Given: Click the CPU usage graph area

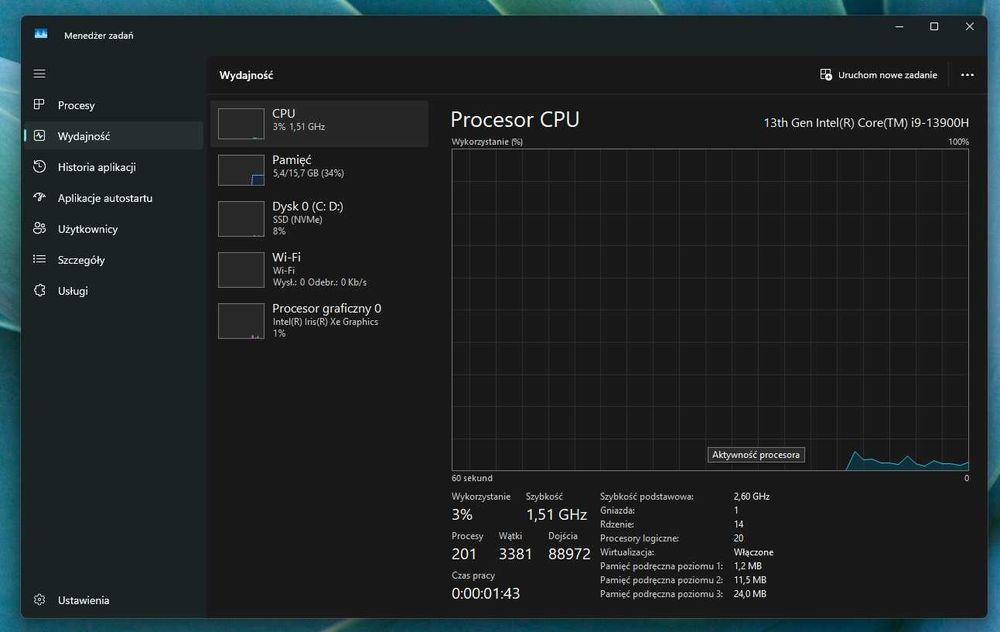Looking at the screenshot, I should point(710,310).
